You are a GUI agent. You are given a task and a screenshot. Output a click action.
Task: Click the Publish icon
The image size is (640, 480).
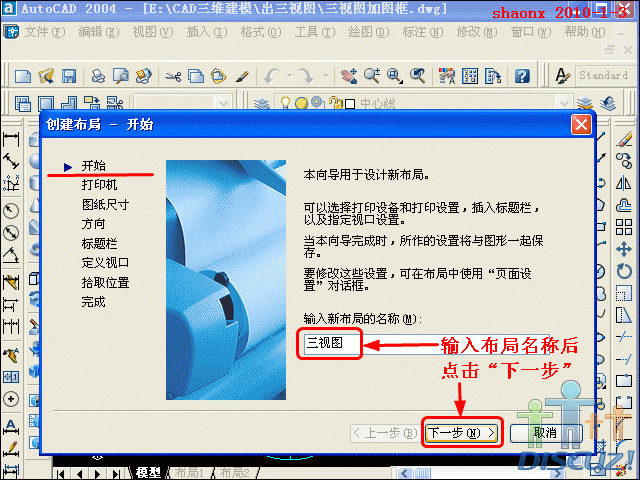click(x=144, y=76)
